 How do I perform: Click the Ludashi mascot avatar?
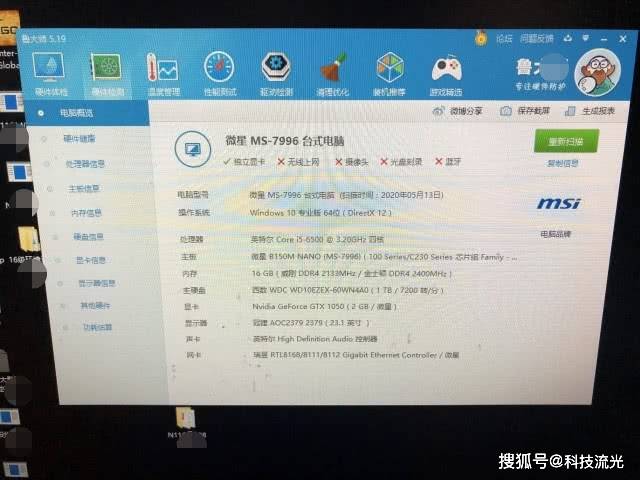tap(598, 73)
